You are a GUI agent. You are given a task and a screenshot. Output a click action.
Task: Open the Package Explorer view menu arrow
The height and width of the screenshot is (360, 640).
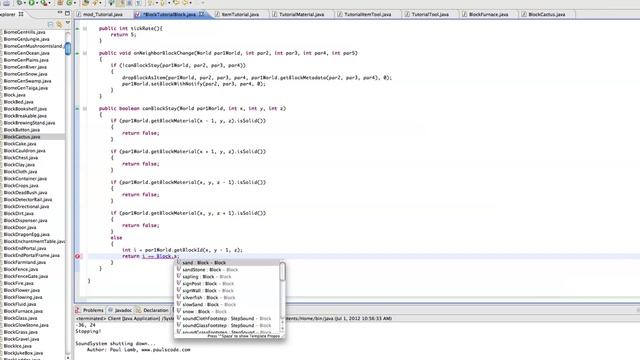point(68,22)
